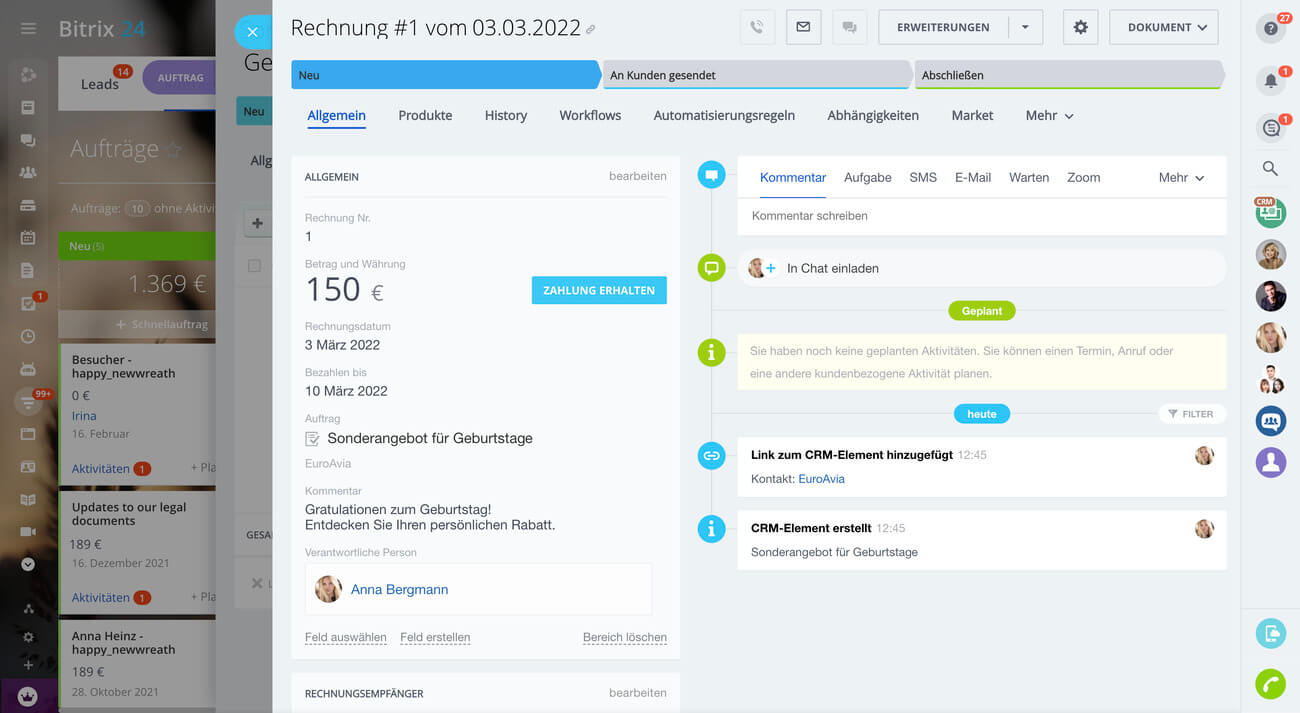This screenshot has height=713, width=1300.
Task: Expand the Mehr tab menu
Action: (1049, 116)
